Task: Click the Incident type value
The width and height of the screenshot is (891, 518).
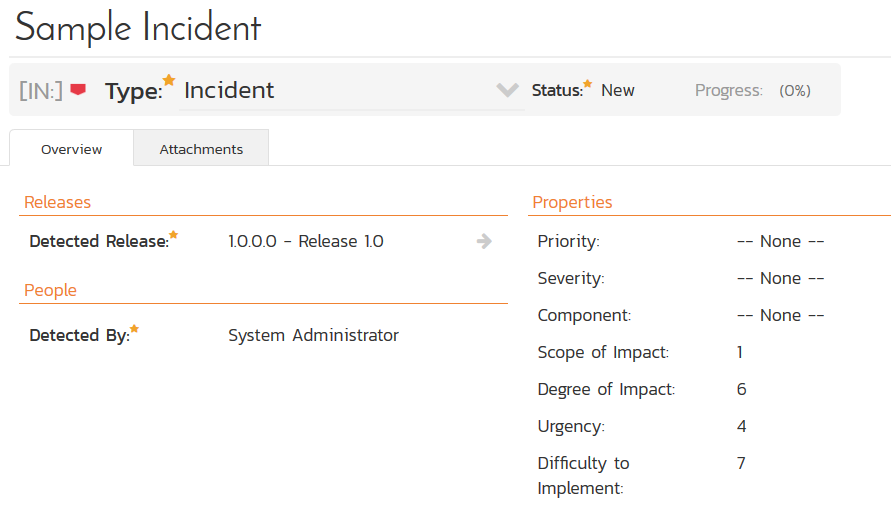Action: (229, 90)
